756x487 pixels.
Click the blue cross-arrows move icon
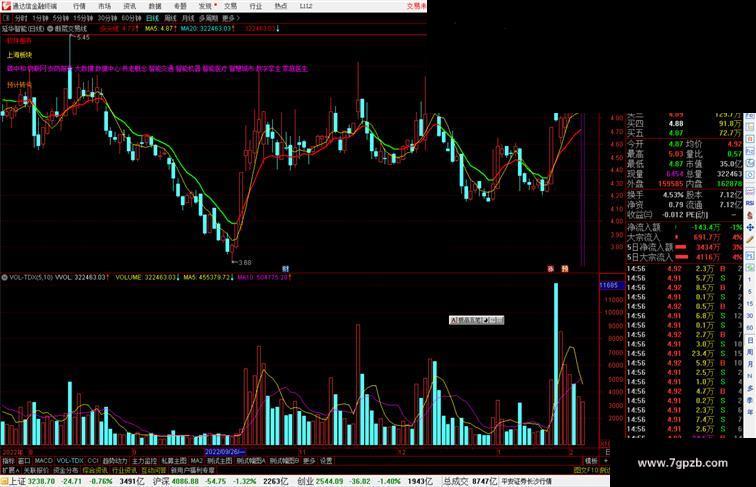tap(750, 228)
